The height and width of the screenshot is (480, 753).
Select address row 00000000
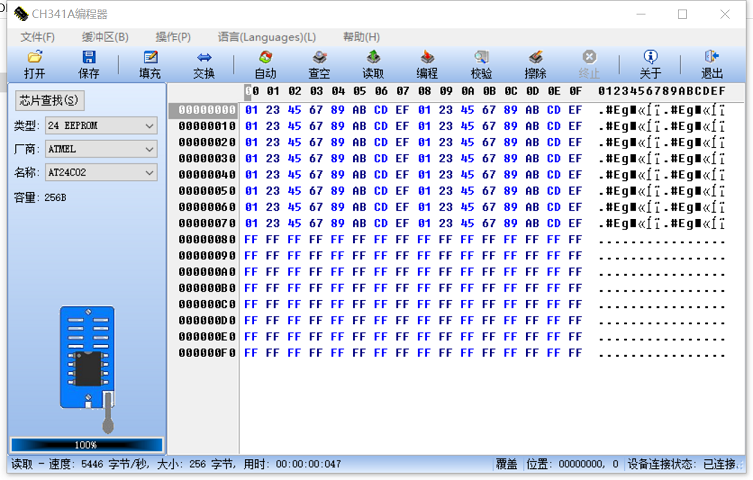206,110
